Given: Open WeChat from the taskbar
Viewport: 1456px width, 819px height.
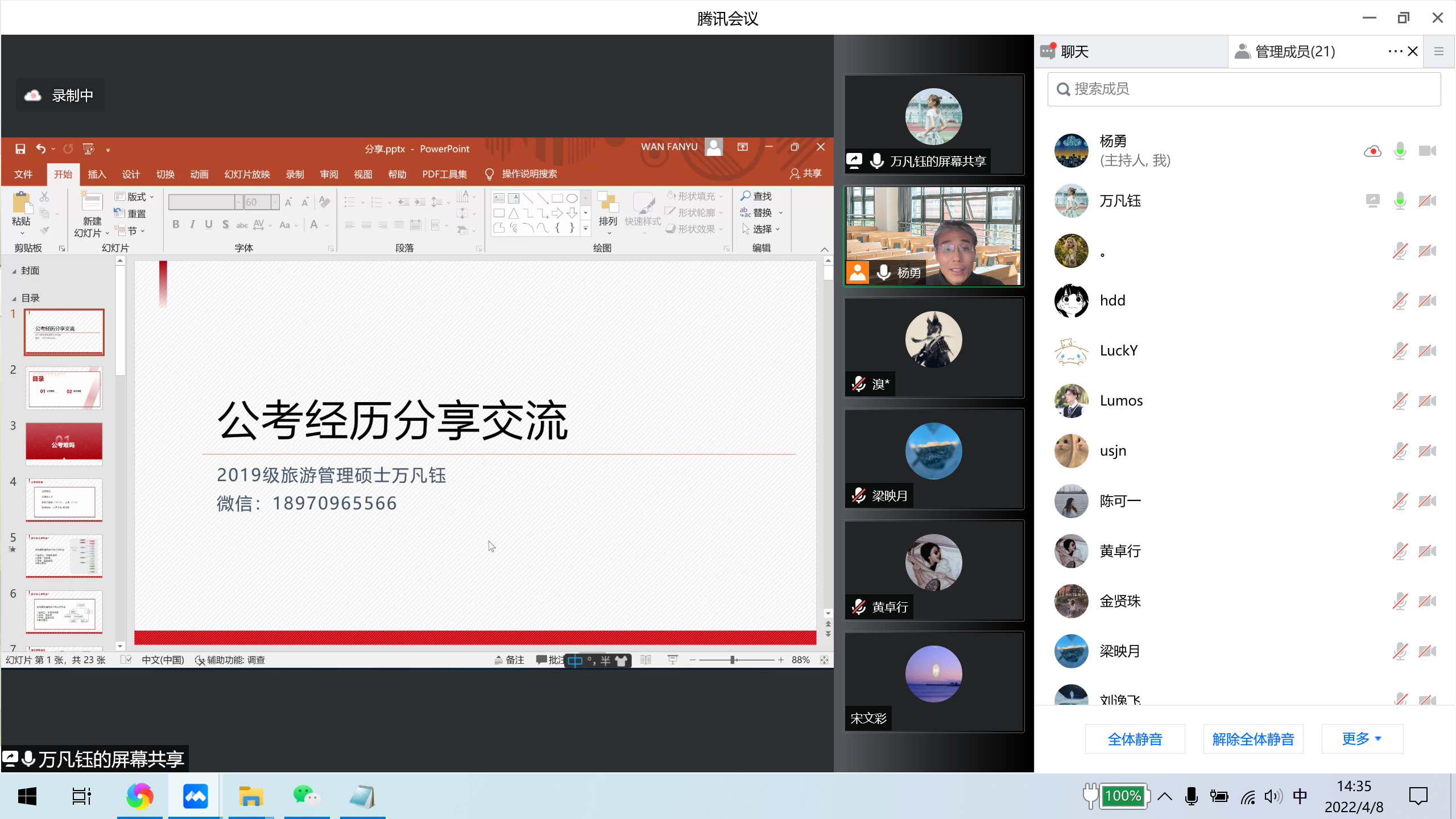Looking at the screenshot, I should click(307, 796).
